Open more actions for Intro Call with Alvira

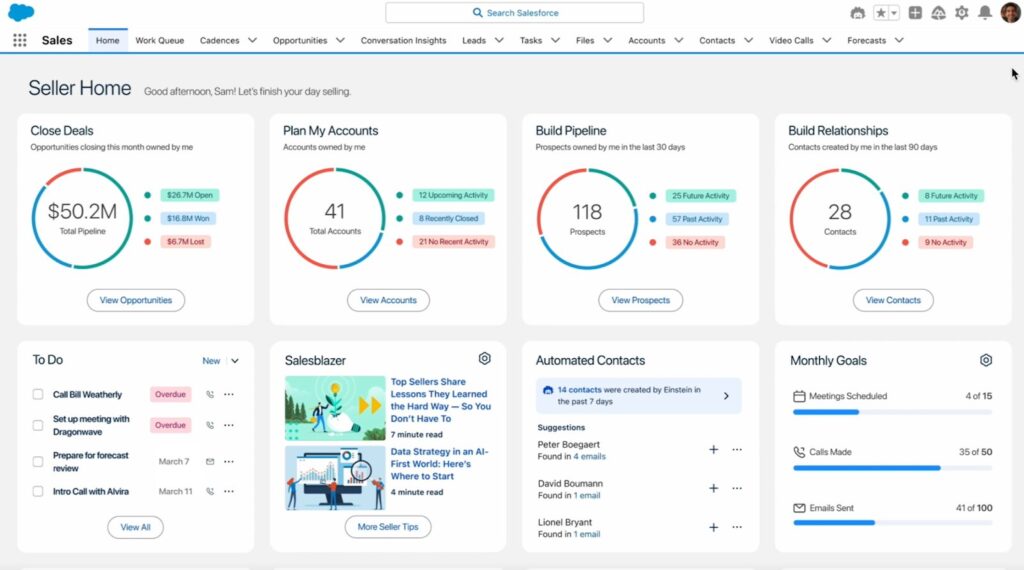[229, 492]
